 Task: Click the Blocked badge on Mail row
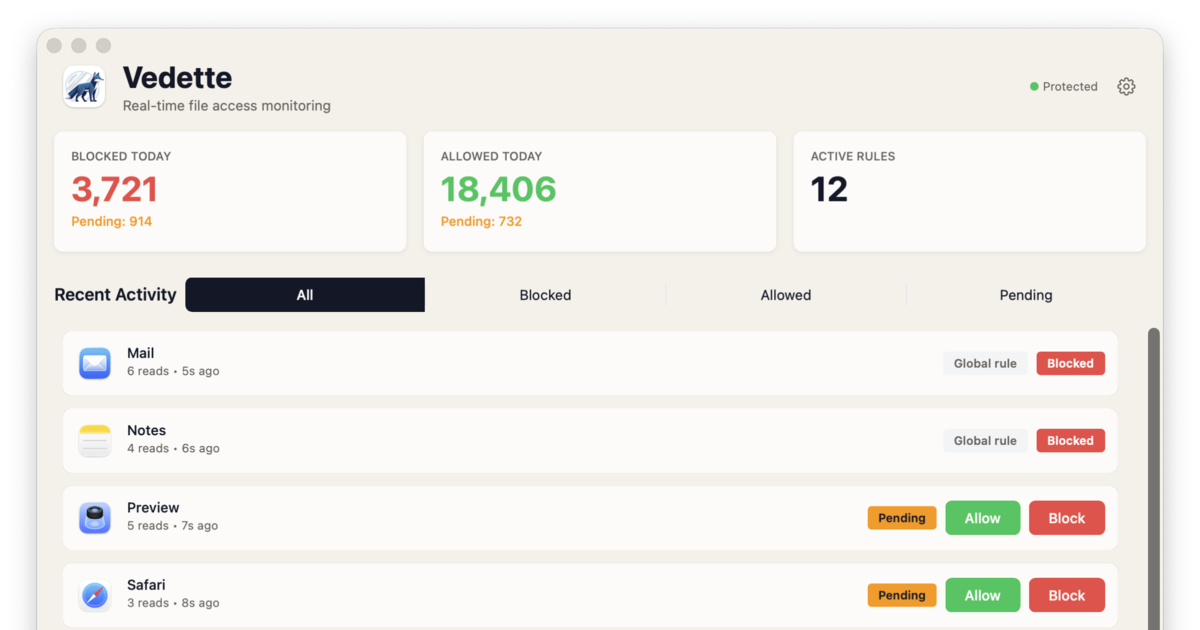coord(1070,363)
